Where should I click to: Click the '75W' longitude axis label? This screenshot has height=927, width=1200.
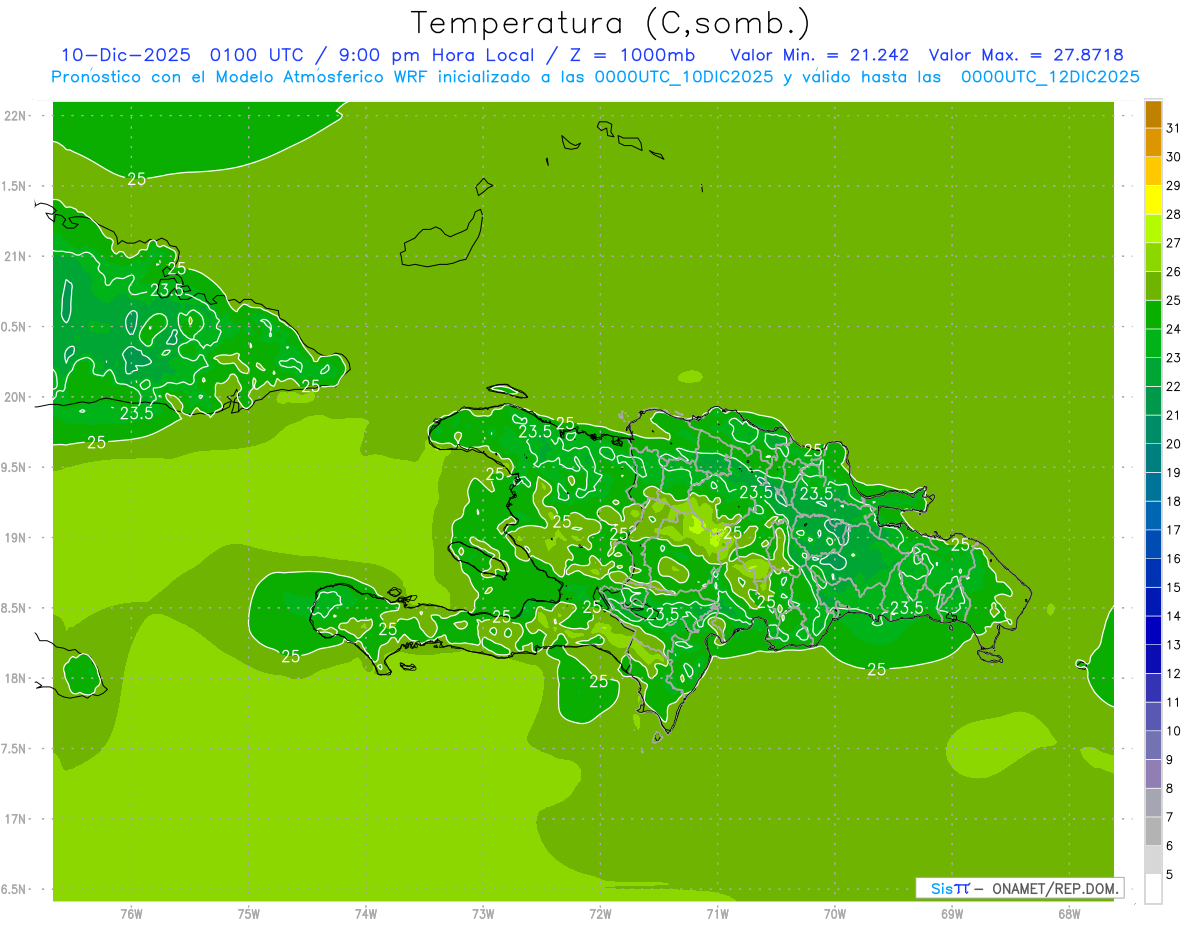pyautogui.click(x=249, y=913)
